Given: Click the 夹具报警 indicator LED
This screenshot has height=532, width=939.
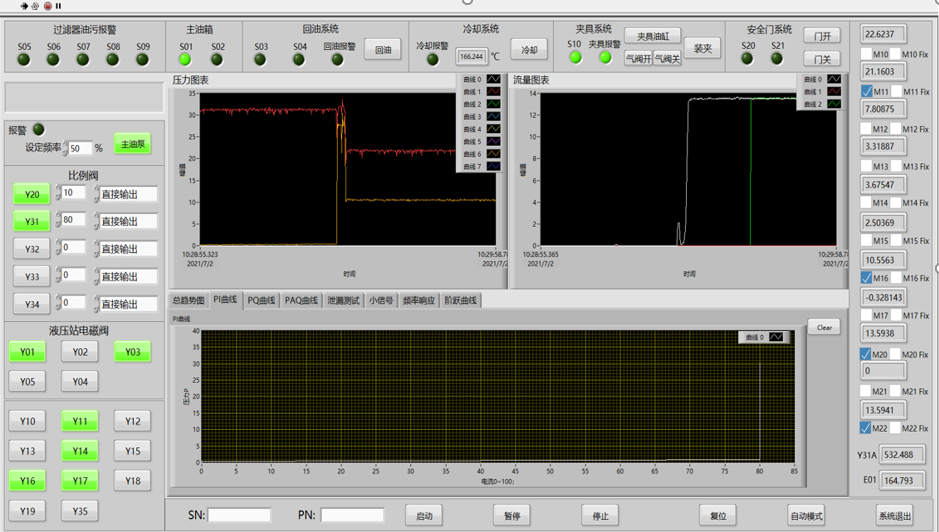Looking at the screenshot, I should [x=605, y=58].
